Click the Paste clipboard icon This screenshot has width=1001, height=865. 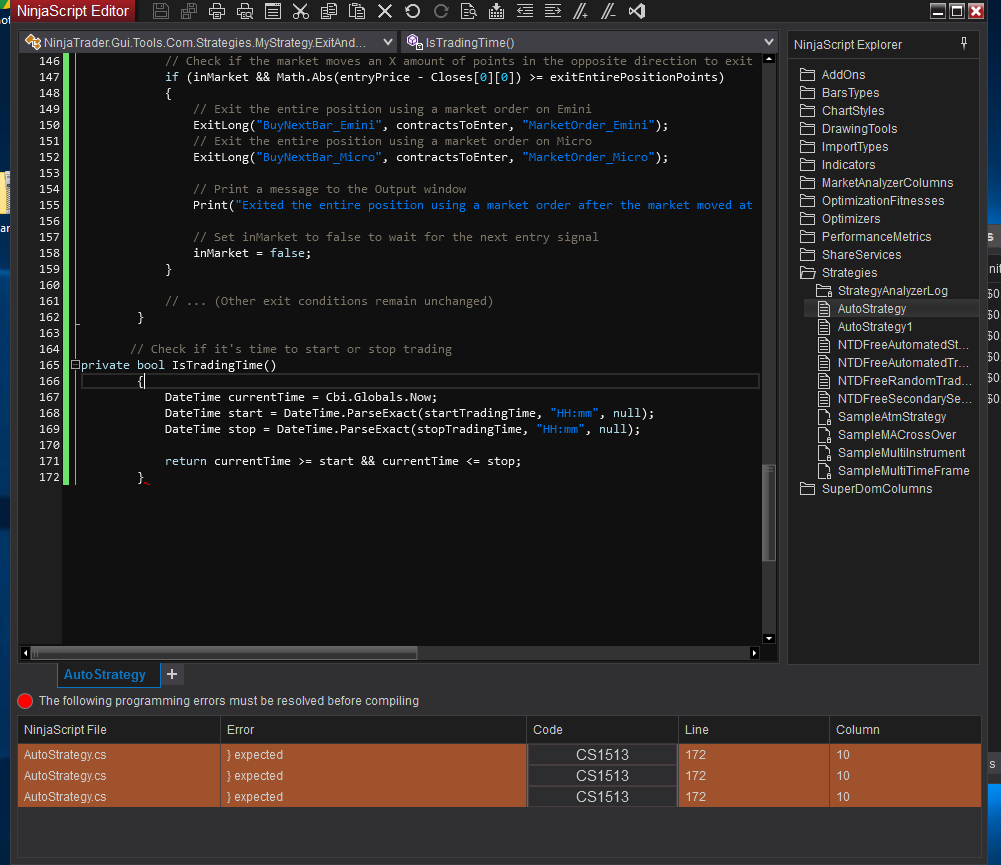356,11
